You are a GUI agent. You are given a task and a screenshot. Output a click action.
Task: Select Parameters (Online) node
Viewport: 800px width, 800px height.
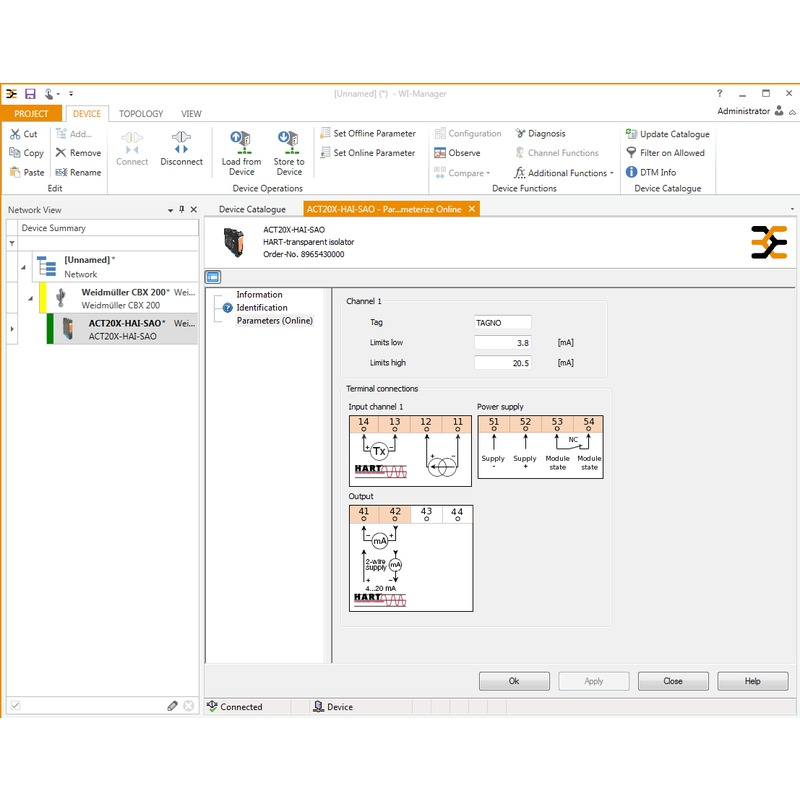point(274,320)
